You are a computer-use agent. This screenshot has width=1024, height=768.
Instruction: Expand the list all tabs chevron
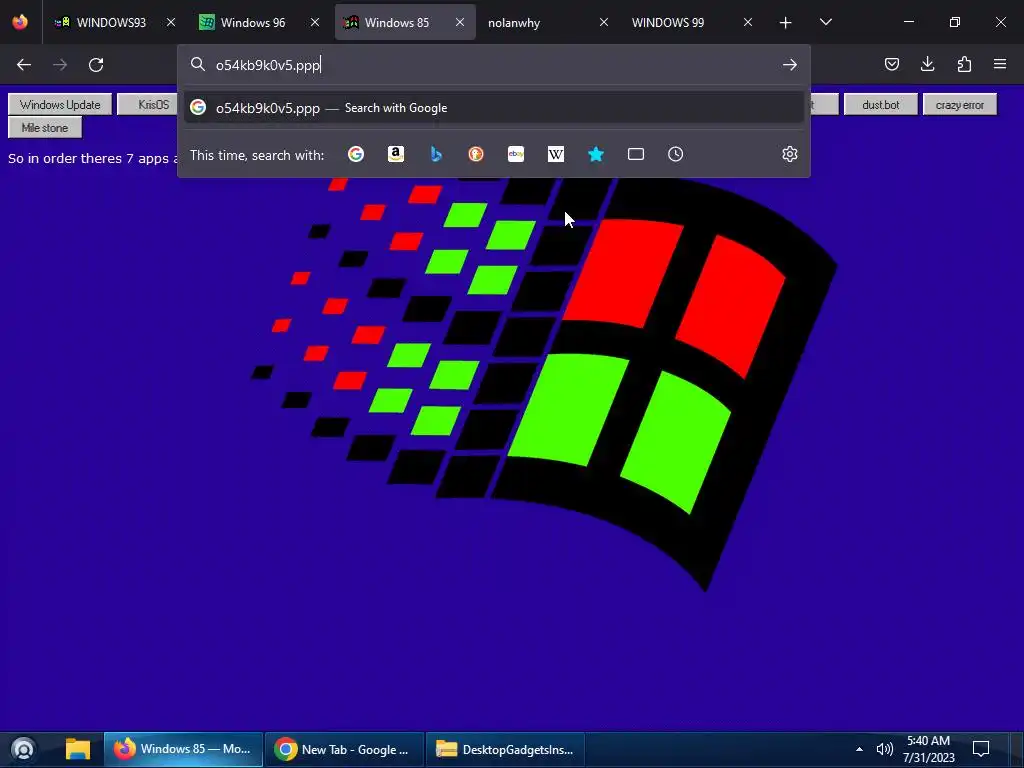pyautogui.click(x=825, y=22)
